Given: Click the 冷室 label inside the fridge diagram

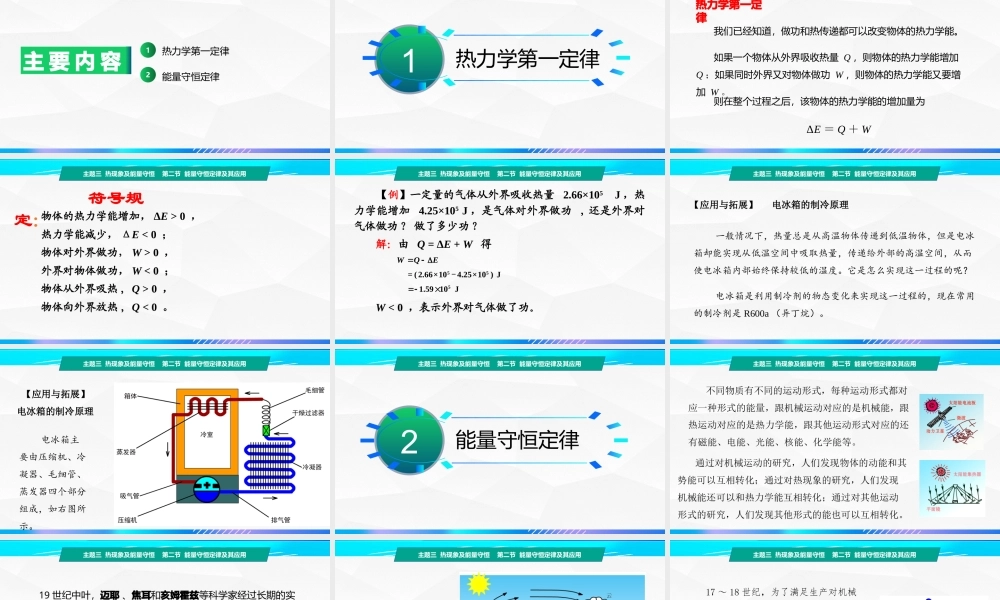Looking at the screenshot, I should click(x=207, y=434).
